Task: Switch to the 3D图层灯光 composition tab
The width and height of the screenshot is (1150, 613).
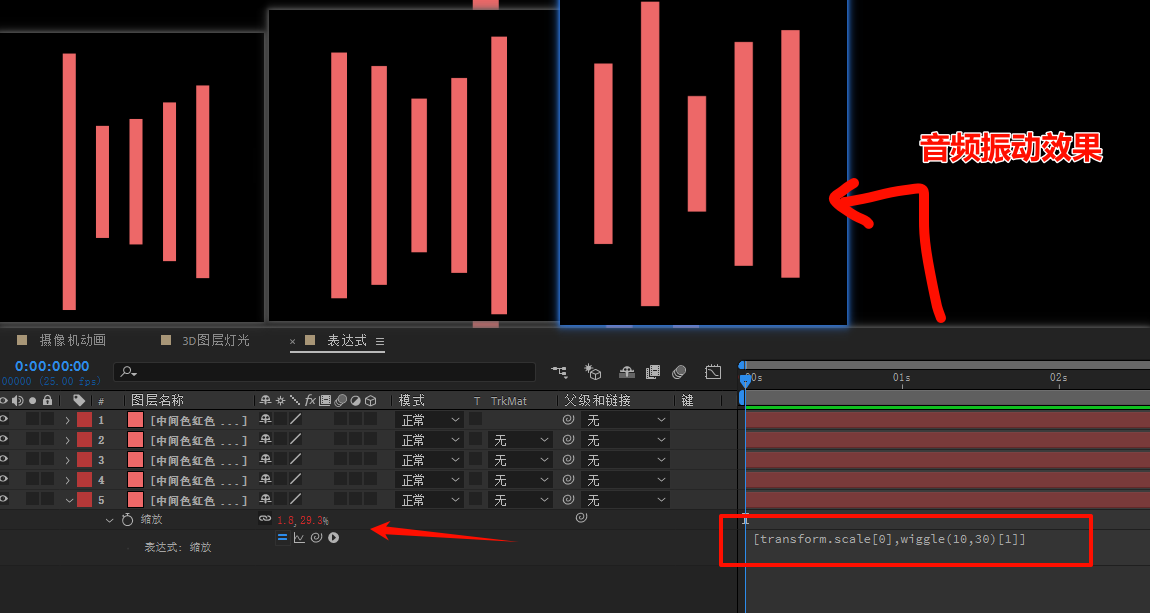Action: pos(216,340)
